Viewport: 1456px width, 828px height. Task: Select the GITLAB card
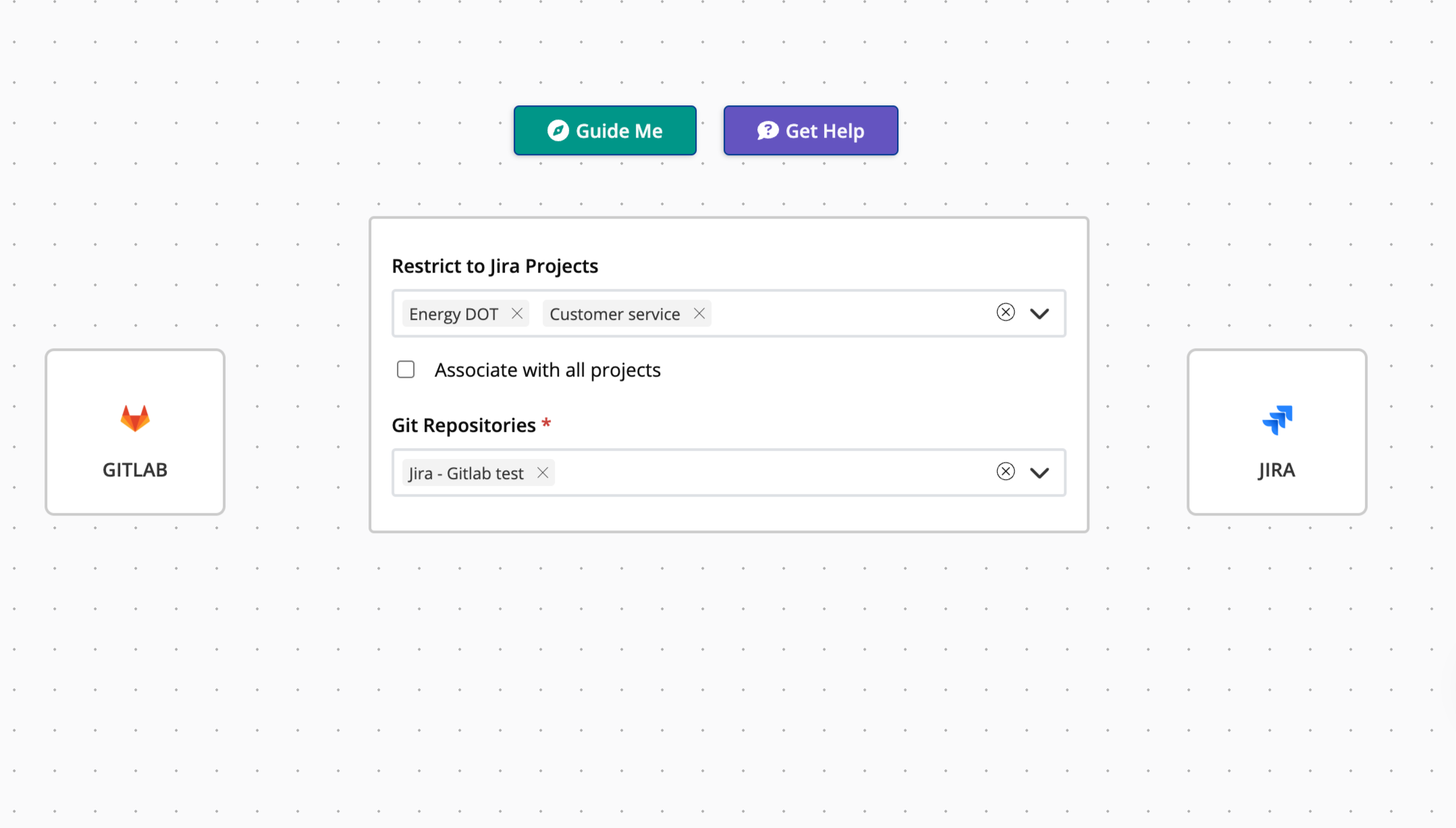tap(135, 432)
